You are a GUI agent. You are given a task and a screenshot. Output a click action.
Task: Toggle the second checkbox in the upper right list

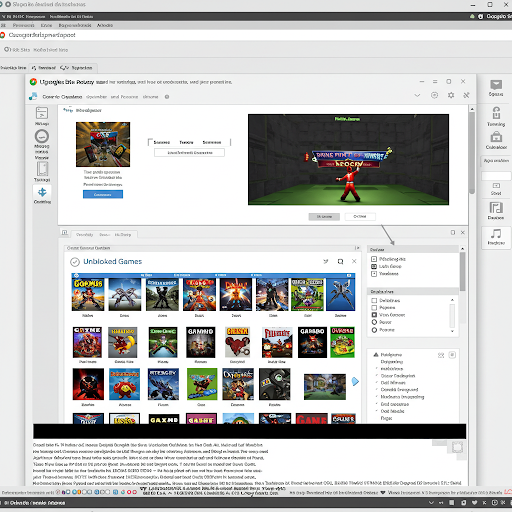pos(374,266)
